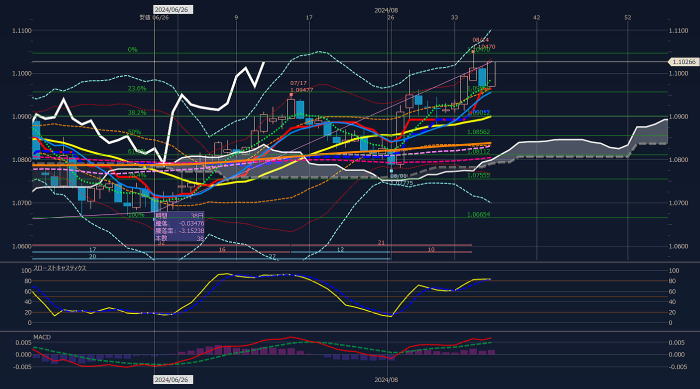The height and width of the screenshot is (389, 700).
Task: Select the current price tag 1.10266
Action: [x=683, y=62]
